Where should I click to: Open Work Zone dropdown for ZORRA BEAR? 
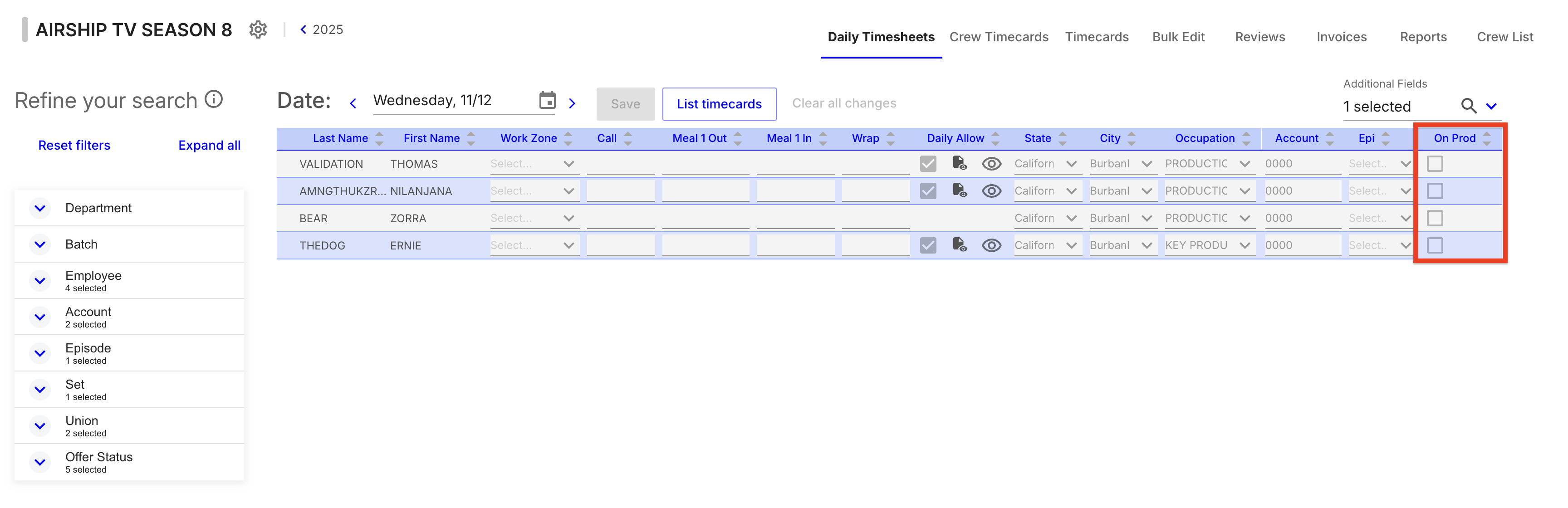pyautogui.click(x=534, y=218)
